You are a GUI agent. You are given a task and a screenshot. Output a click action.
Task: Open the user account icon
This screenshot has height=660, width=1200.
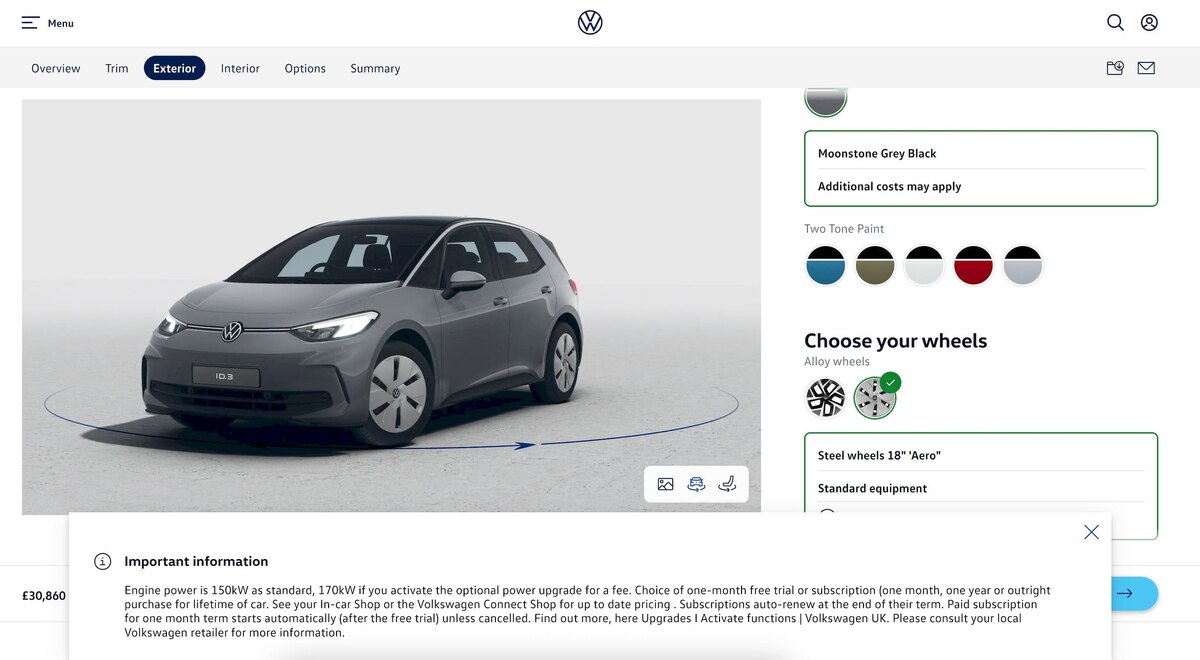pos(1149,22)
